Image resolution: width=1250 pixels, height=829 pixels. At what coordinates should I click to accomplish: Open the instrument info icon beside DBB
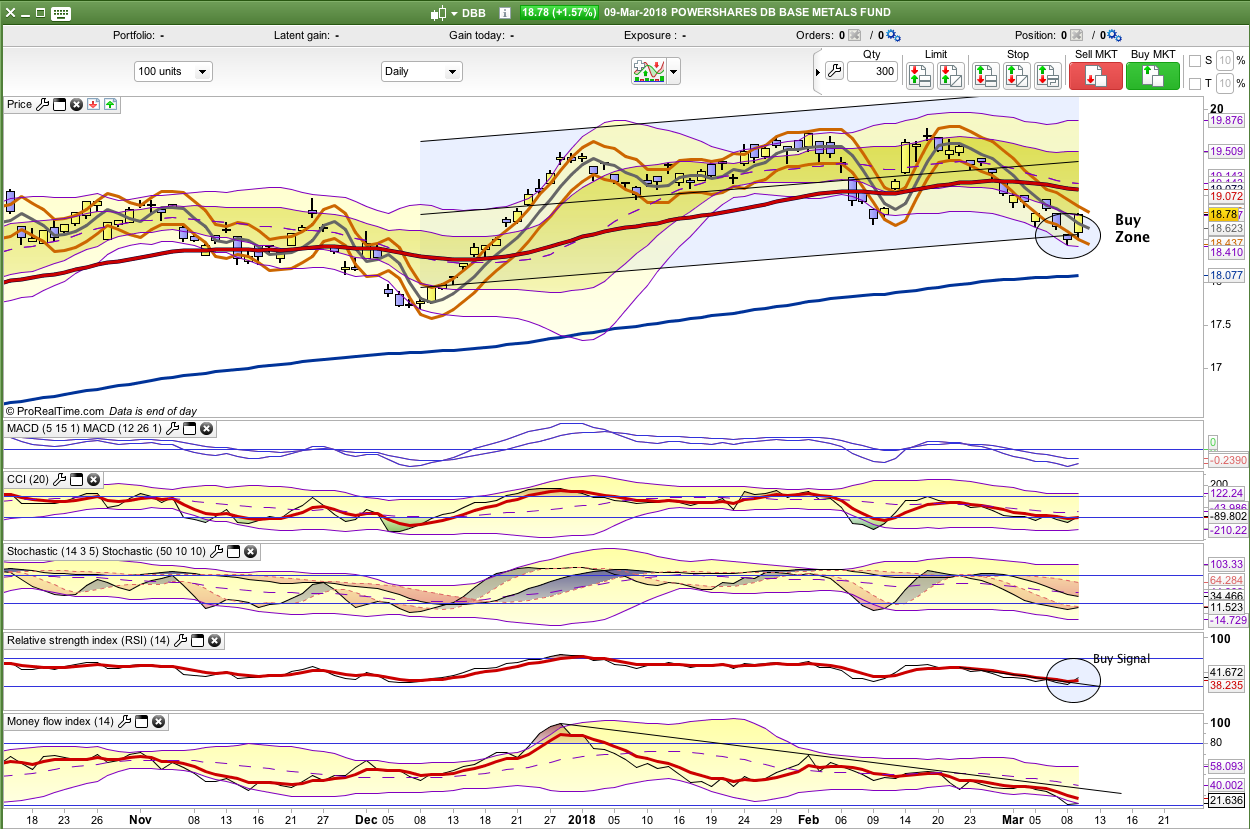(504, 13)
